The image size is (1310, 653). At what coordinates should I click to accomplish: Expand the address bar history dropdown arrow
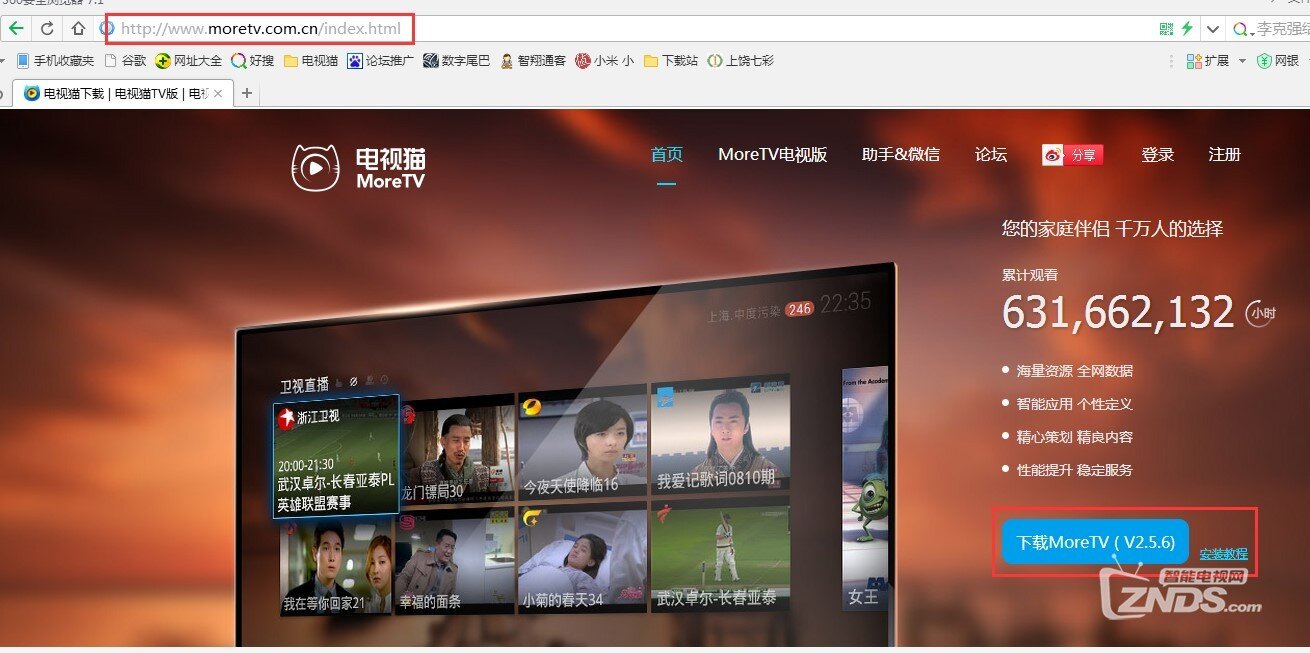[x=1213, y=29]
